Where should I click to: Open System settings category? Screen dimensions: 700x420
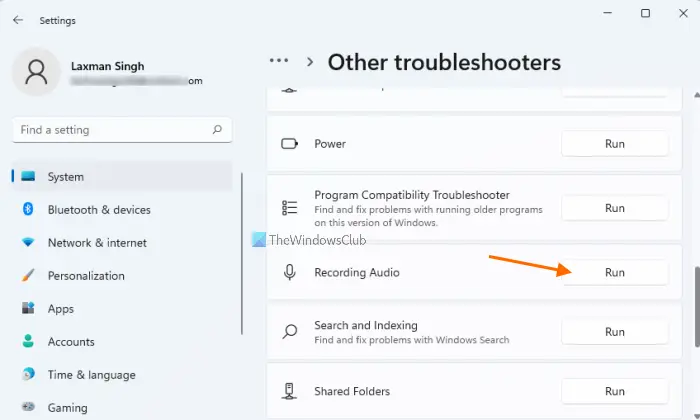point(122,177)
